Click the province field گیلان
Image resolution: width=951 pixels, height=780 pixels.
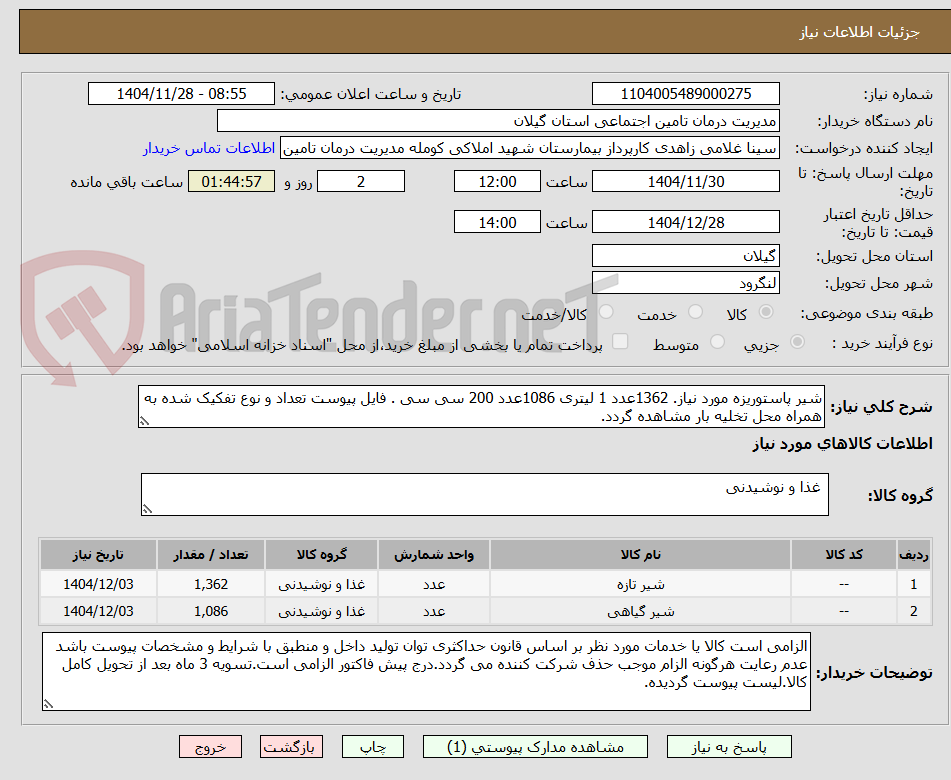(x=685, y=256)
